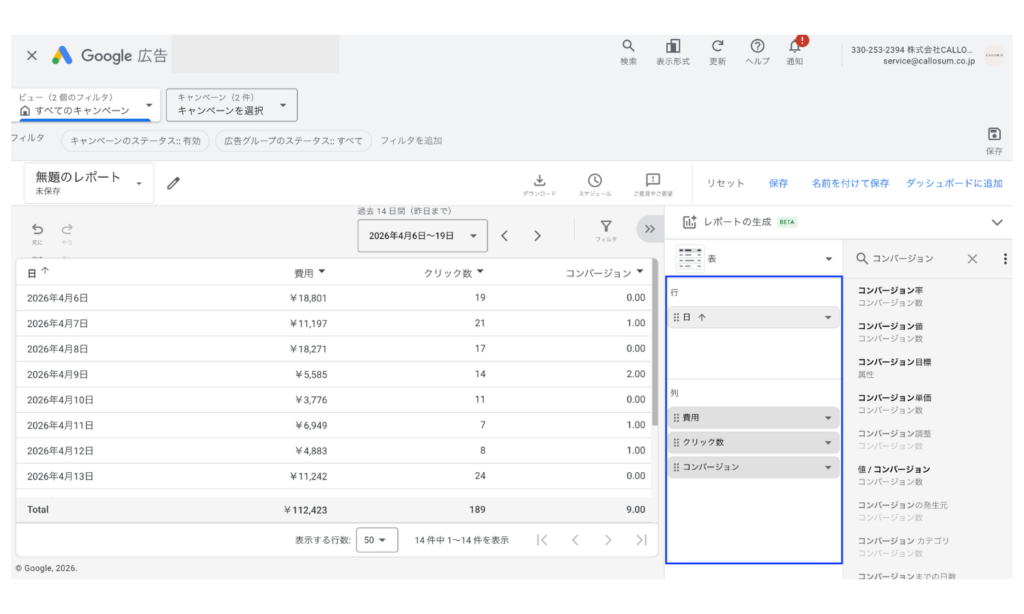Open the 通知 (notifications) bell icon
This screenshot has height=614, width=1024.
pos(794,48)
